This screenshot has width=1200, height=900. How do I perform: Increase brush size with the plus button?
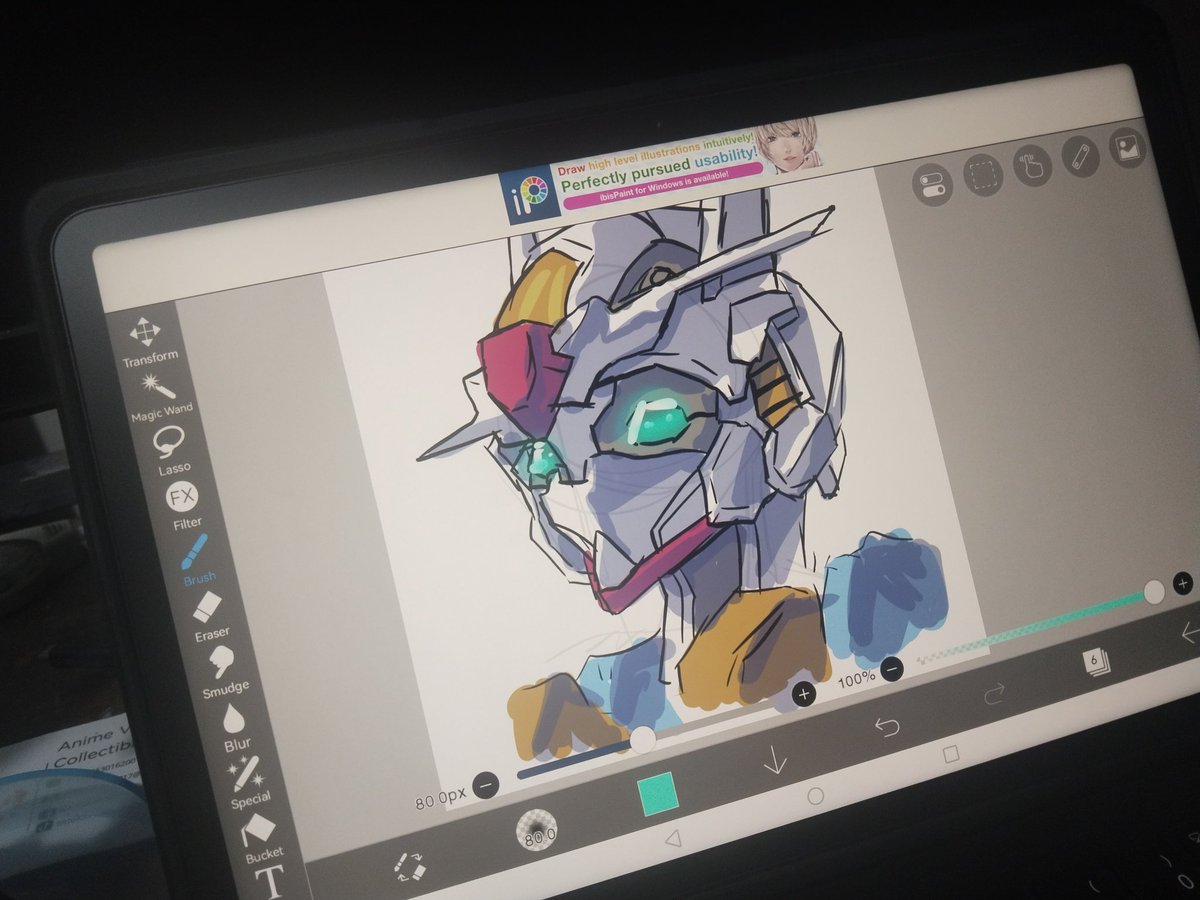point(804,693)
